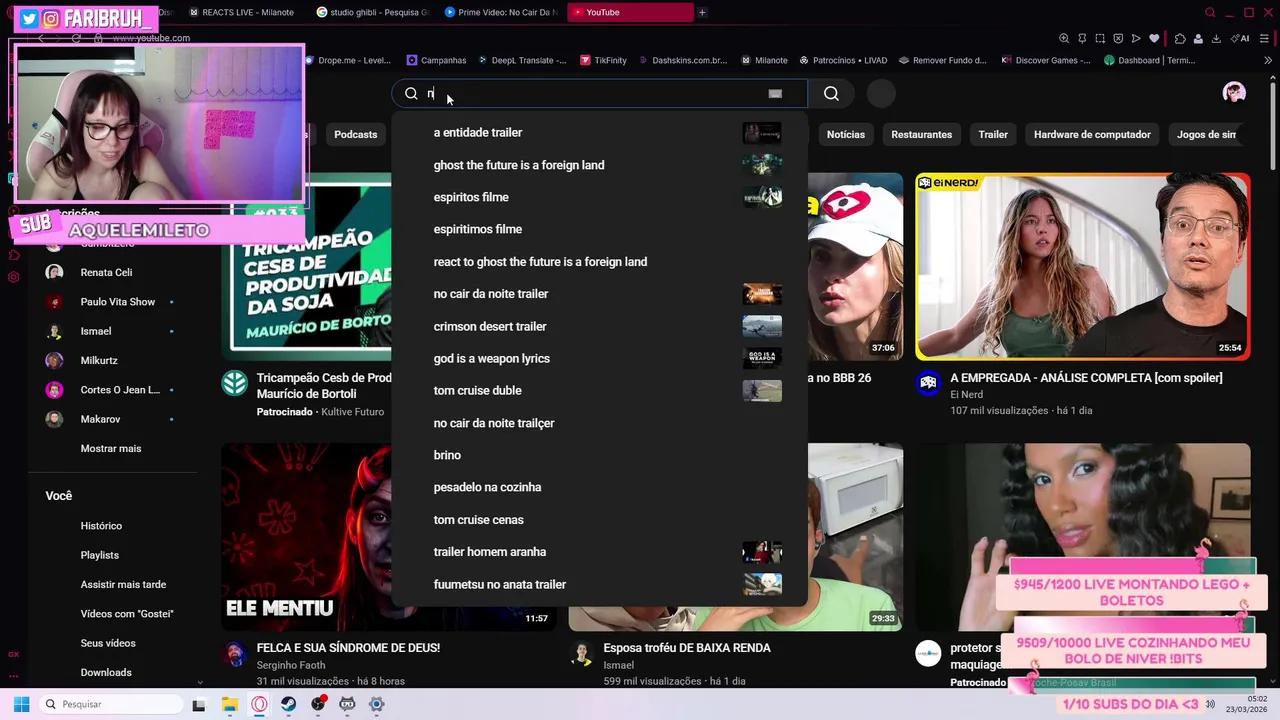The width and height of the screenshot is (1280, 720).
Task: Open Campanhas bookmark
Action: click(x=437, y=60)
